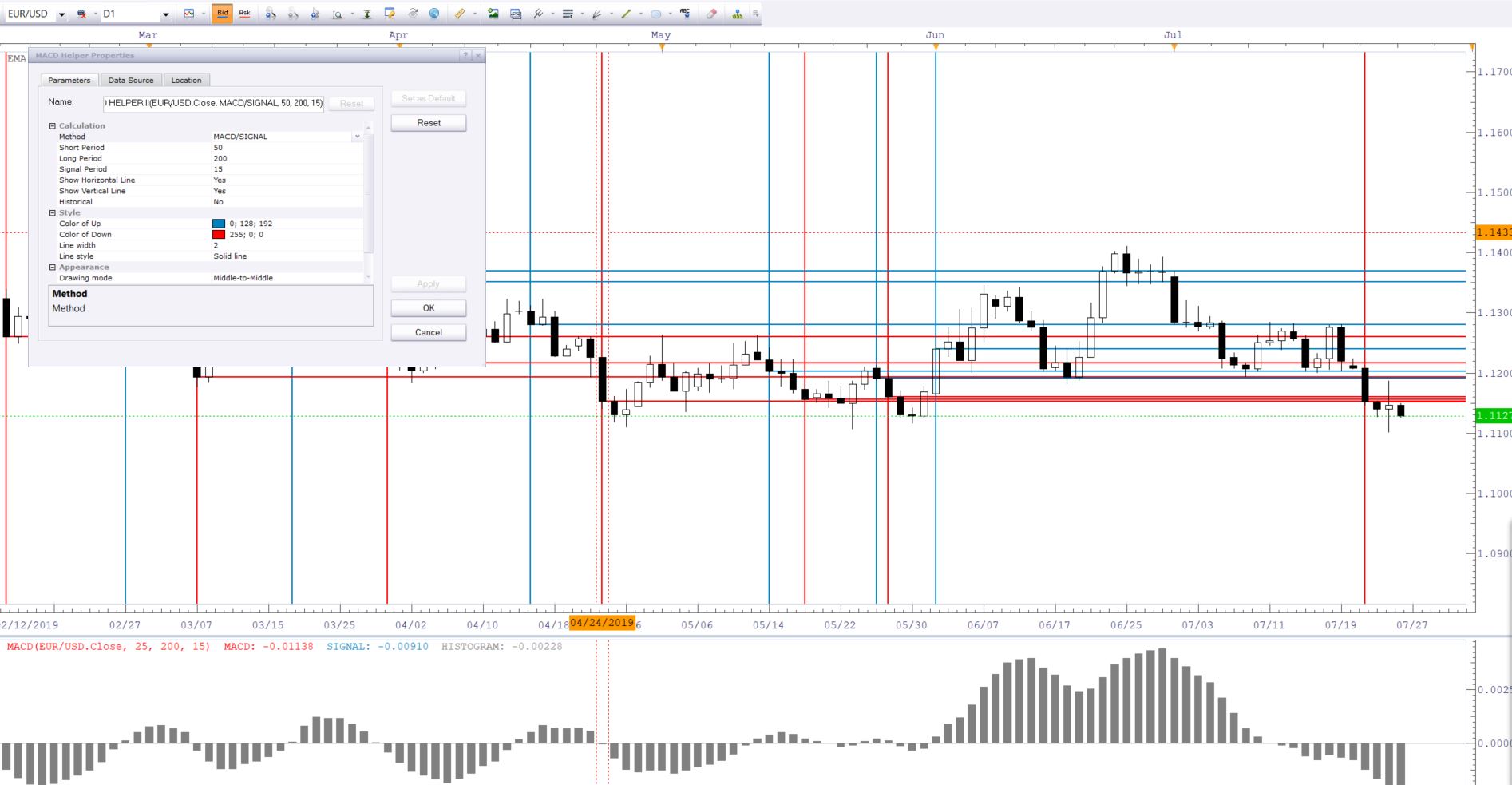Image resolution: width=1512 pixels, height=785 pixels.
Task: Select the eraser tool icon
Action: pyautogui.click(x=711, y=14)
